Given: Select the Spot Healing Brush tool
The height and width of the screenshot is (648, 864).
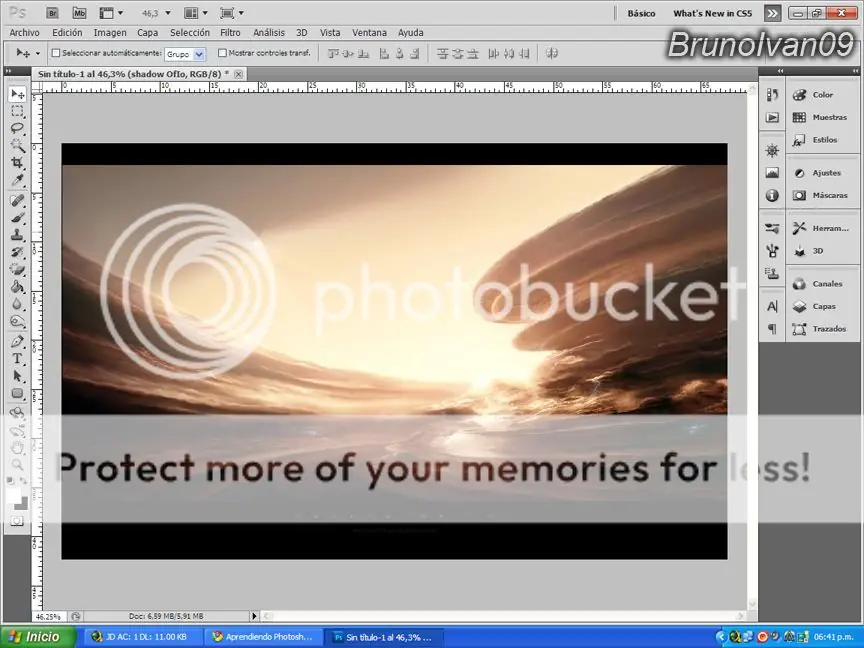Looking at the screenshot, I should (x=17, y=201).
